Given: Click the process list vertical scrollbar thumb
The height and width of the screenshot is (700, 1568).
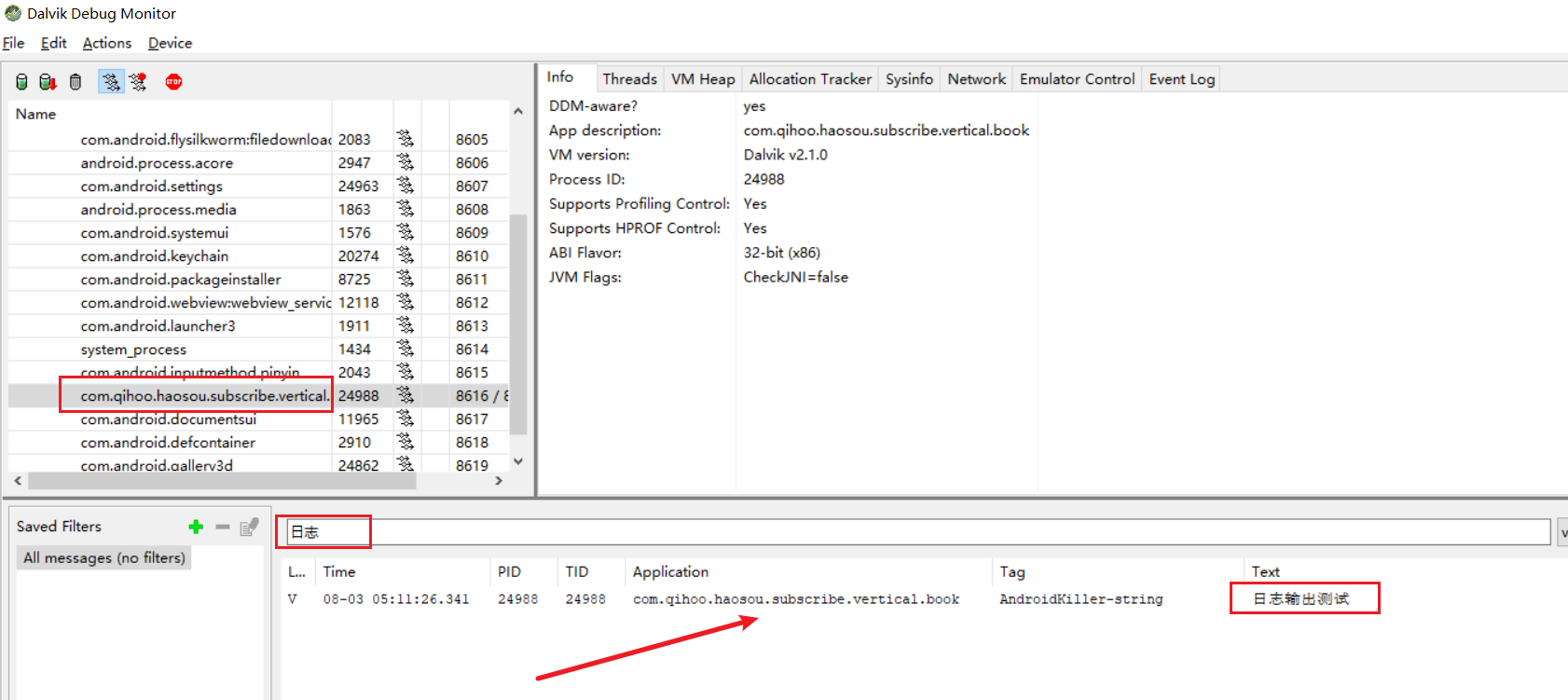Looking at the screenshot, I should (518, 324).
